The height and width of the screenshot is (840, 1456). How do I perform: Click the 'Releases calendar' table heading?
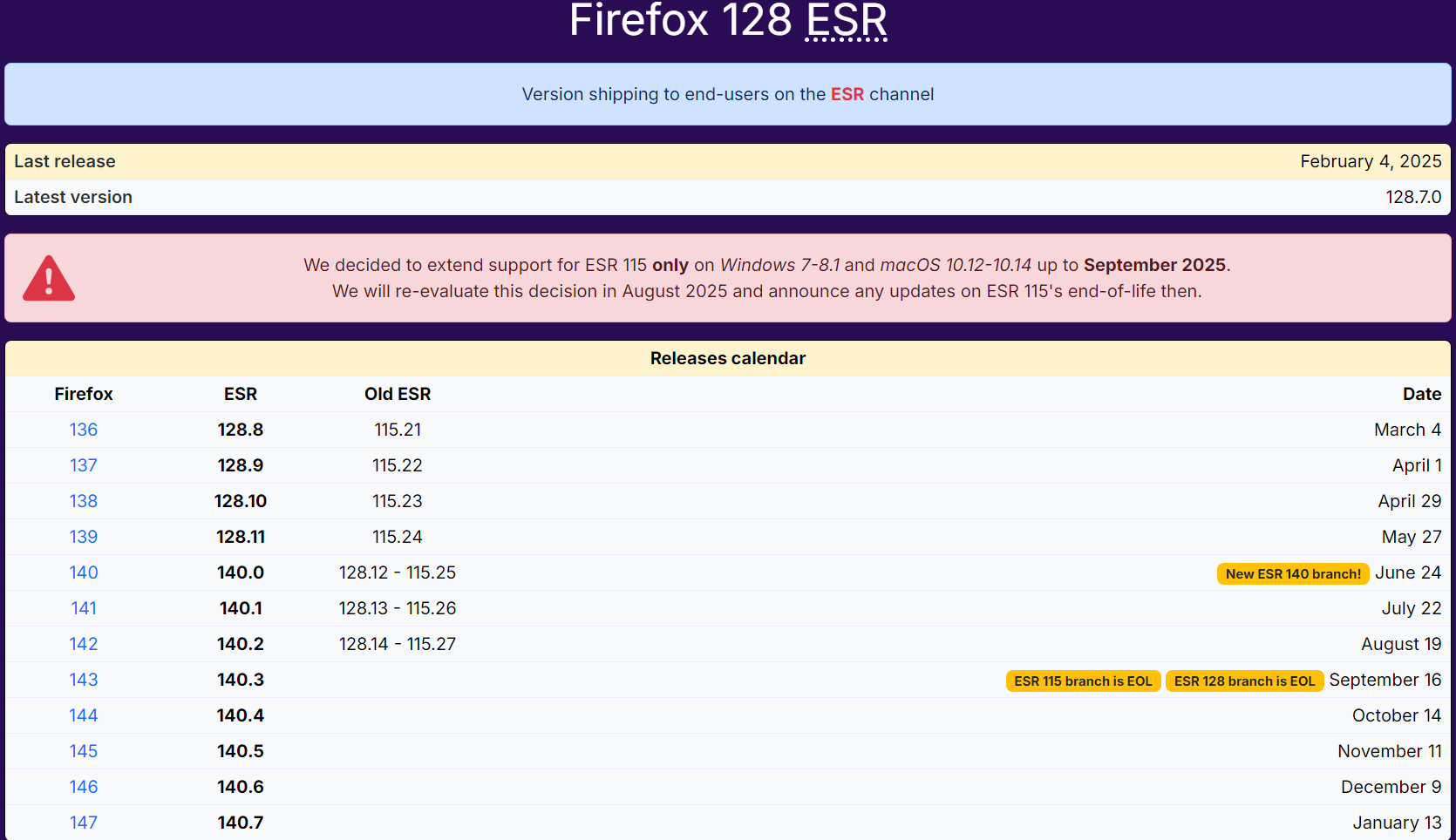[x=728, y=358]
